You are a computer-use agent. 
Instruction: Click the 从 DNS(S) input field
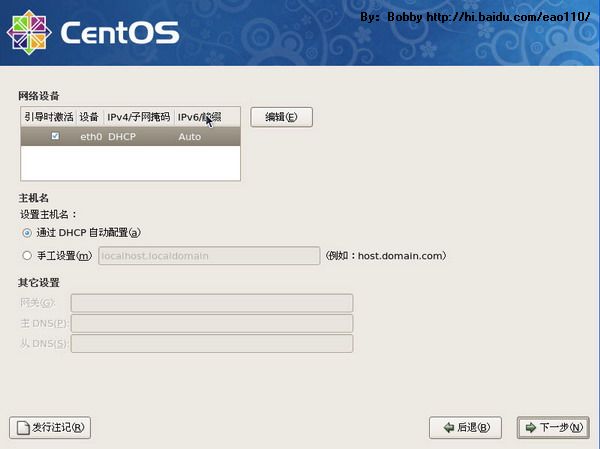pos(212,344)
